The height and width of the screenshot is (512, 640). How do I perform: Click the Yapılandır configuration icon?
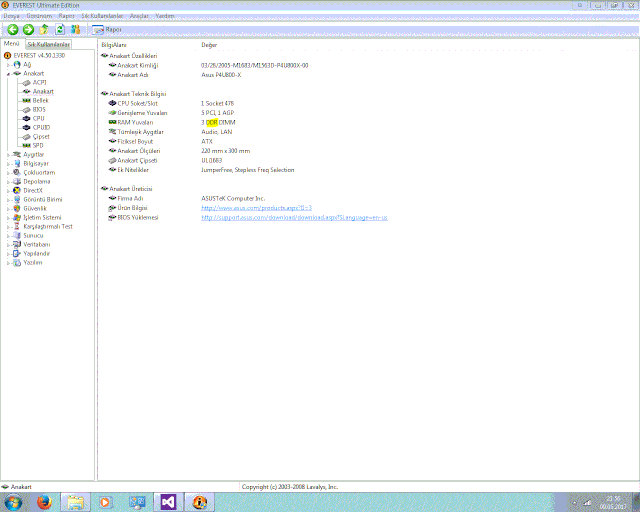(17, 253)
